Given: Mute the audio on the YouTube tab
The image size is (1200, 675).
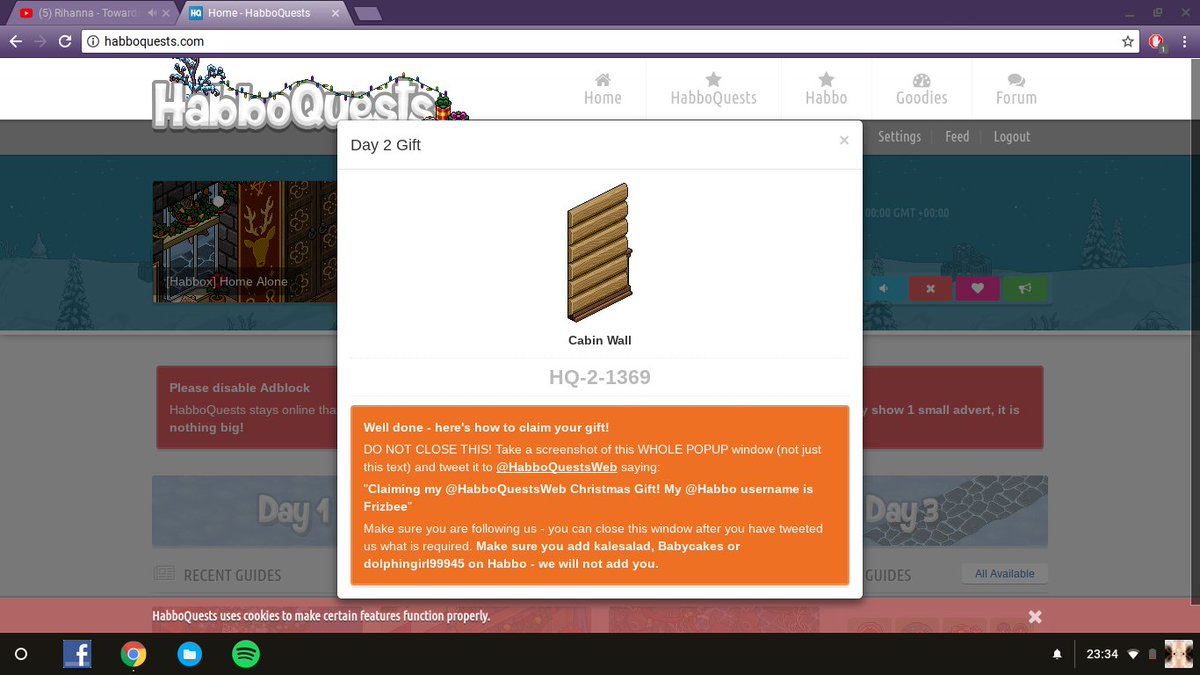Looking at the screenshot, I should tap(152, 13).
